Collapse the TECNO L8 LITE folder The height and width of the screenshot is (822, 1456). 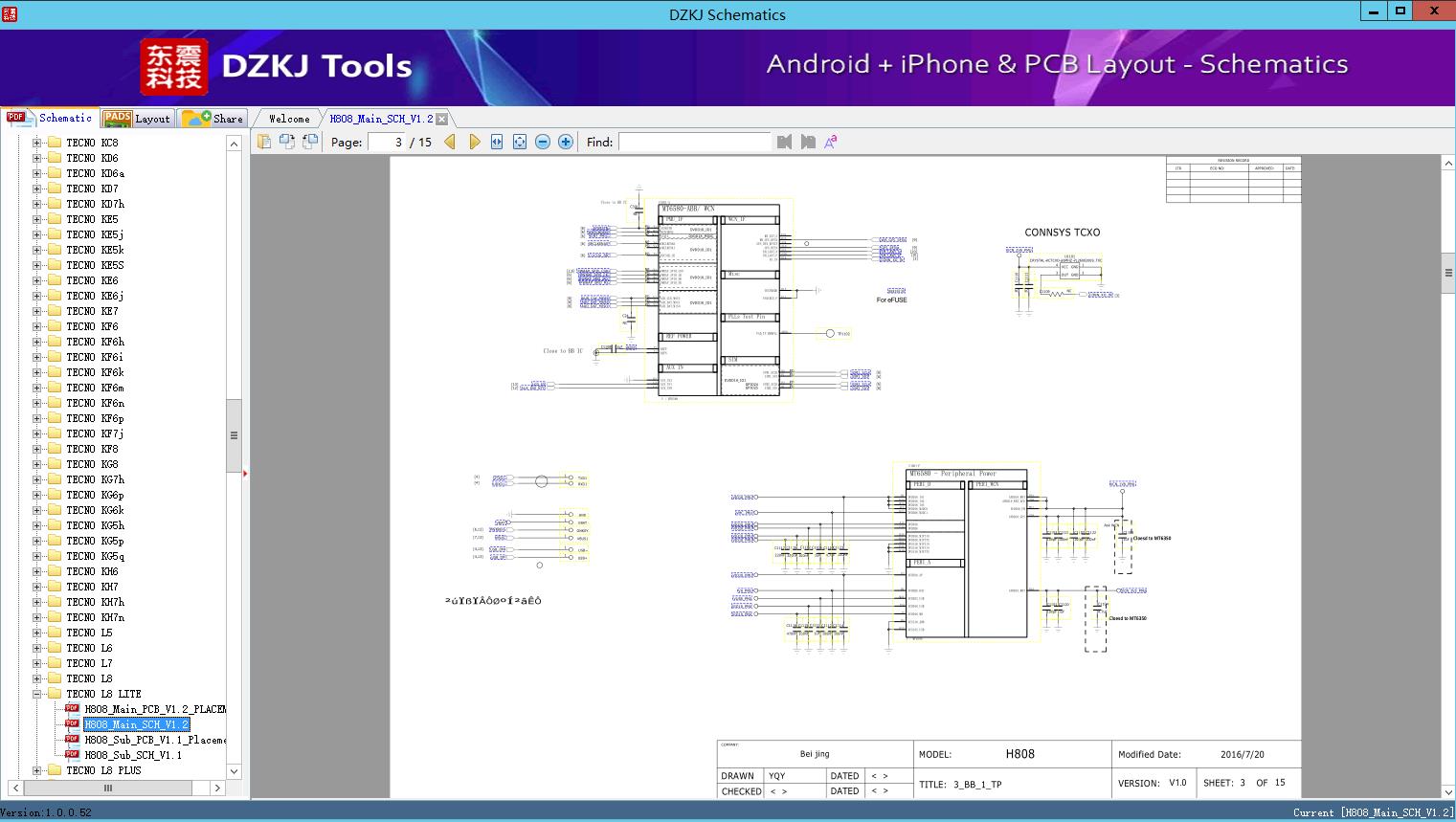click(36, 694)
